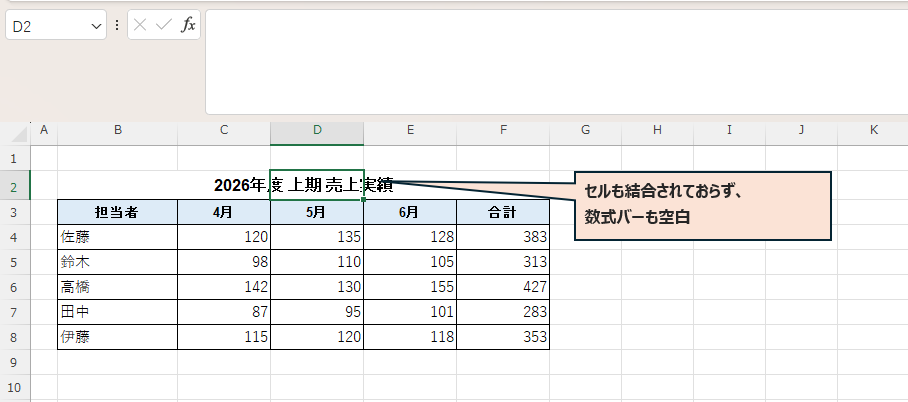Click the 合計 header cell
The image size is (908, 402).
503,212
